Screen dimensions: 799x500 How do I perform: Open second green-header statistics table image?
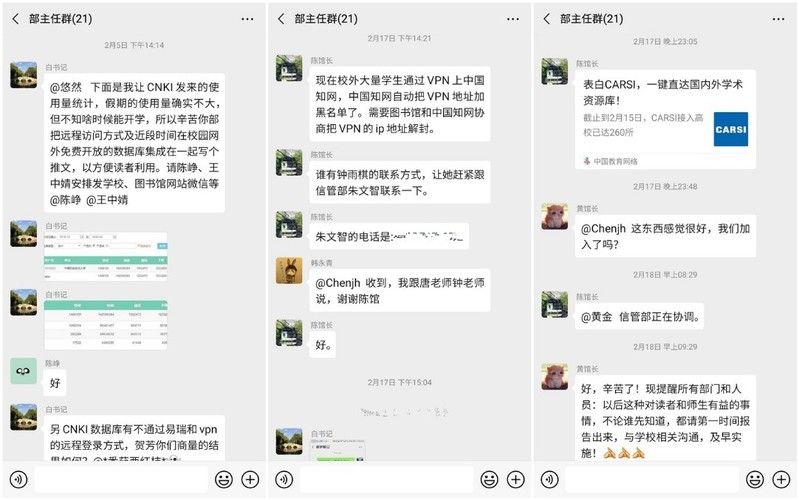click(x=105, y=325)
